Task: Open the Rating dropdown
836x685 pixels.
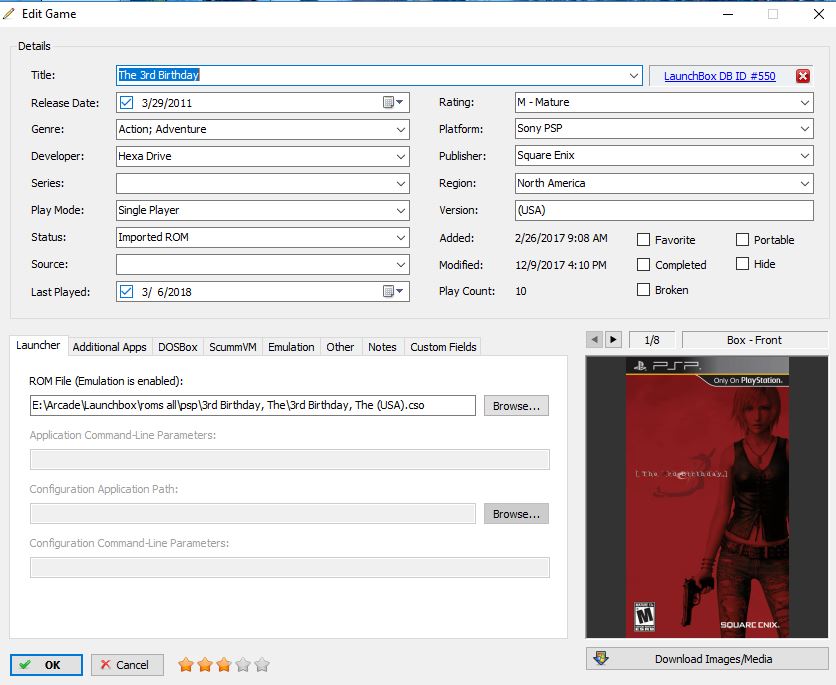Action: coord(805,102)
